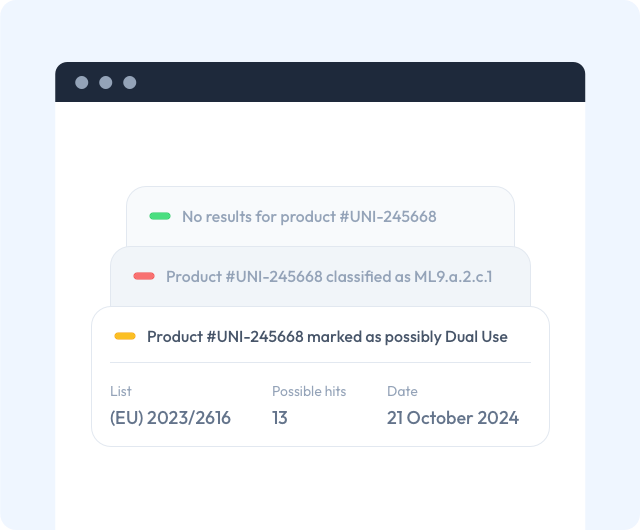Select the possible hits count 13
Screen dimensions: 640x530
point(280,418)
